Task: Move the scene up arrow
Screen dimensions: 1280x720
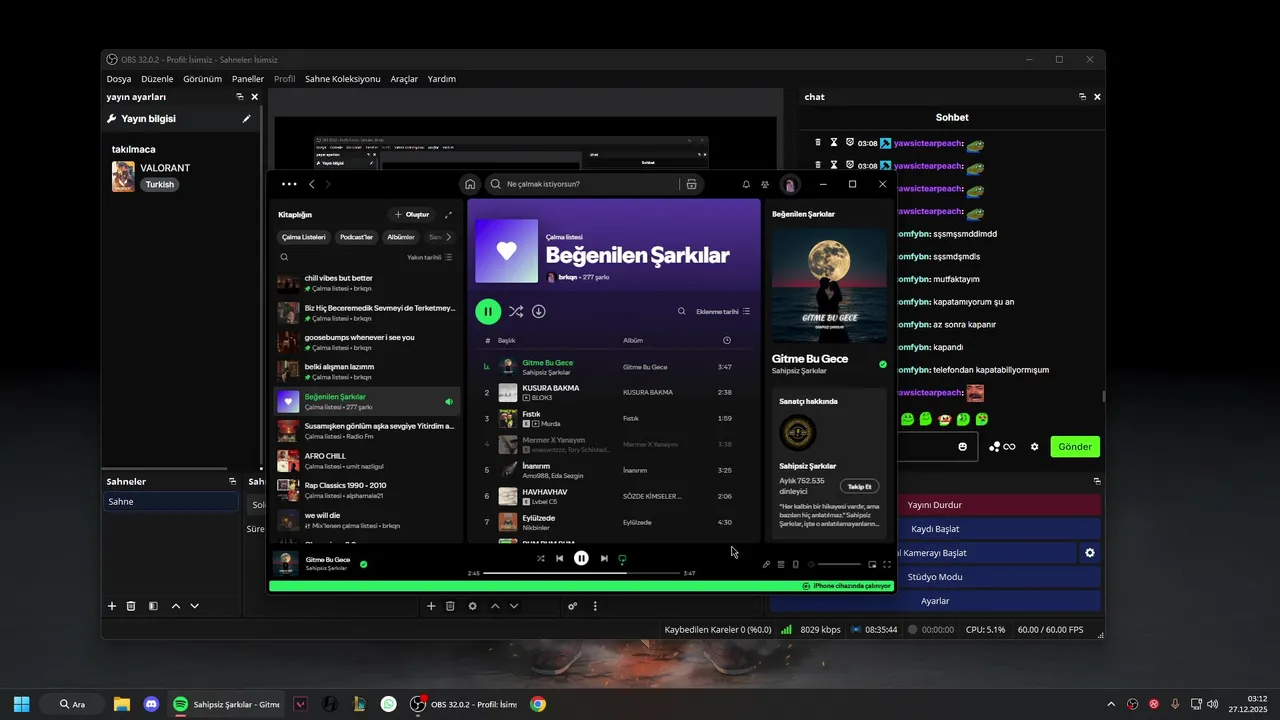Action: pos(176,606)
